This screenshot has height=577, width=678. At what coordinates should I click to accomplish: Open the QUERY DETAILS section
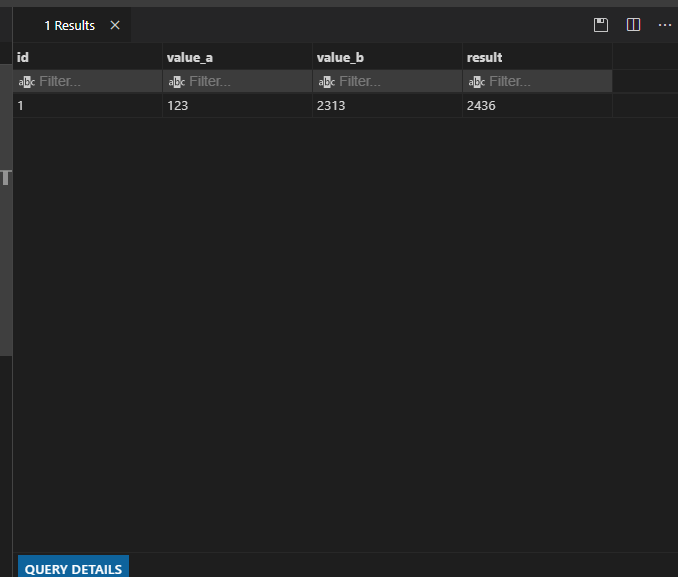click(x=74, y=568)
